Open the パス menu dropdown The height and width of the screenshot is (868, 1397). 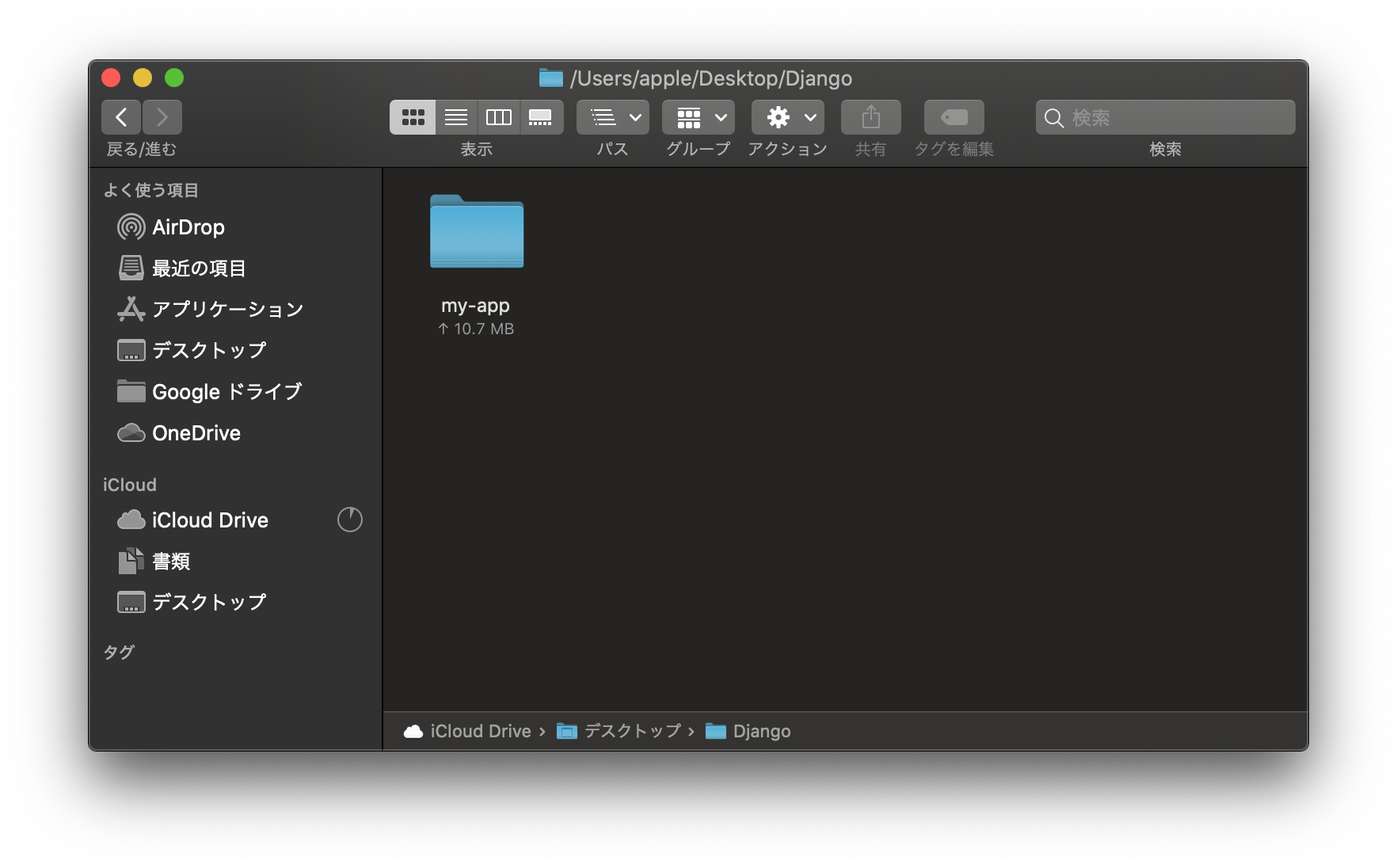(611, 116)
